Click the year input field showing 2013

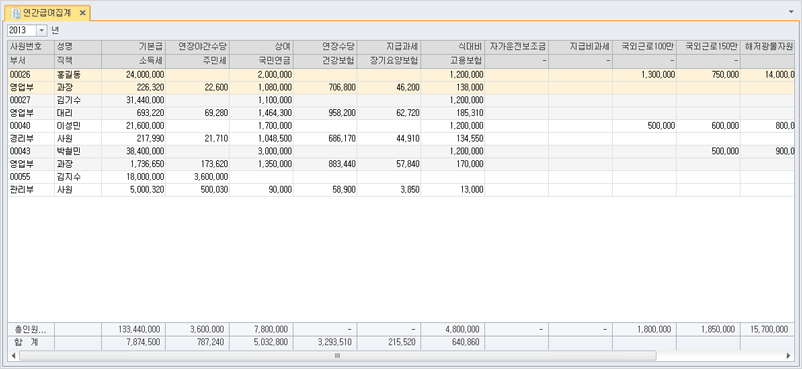coord(22,30)
